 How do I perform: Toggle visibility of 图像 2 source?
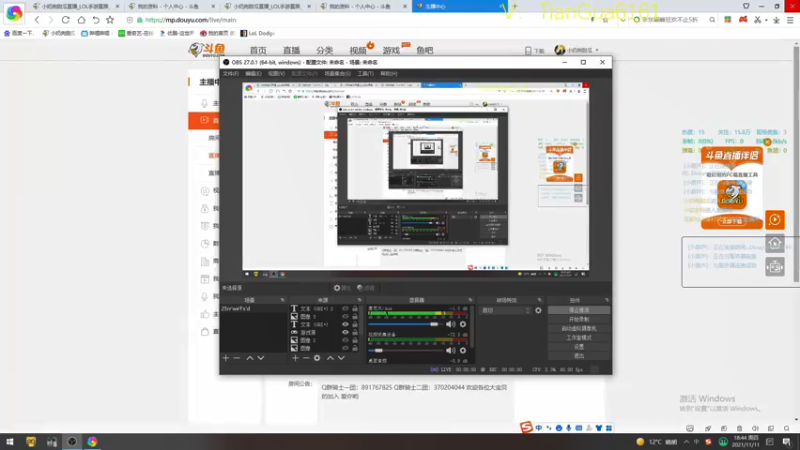pyautogui.click(x=345, y=340)
